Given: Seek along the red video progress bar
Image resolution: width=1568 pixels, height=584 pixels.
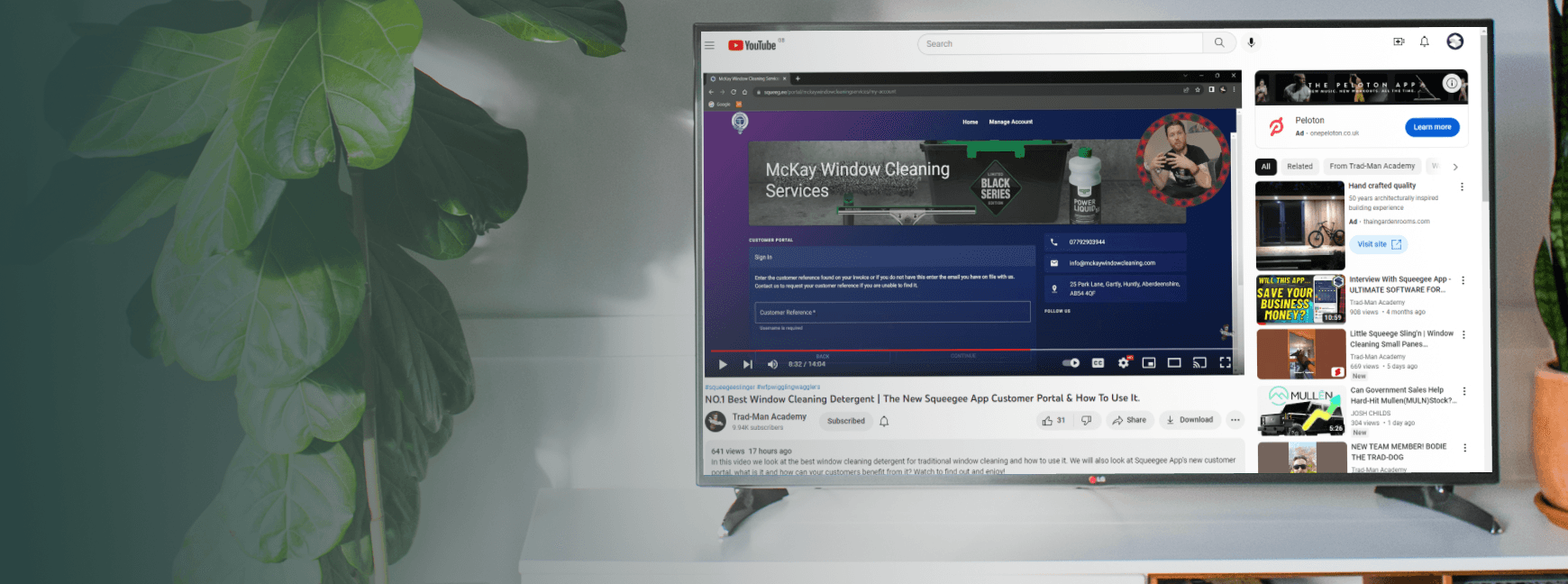Looking at the screenshot, I should (x=870, y=350).
